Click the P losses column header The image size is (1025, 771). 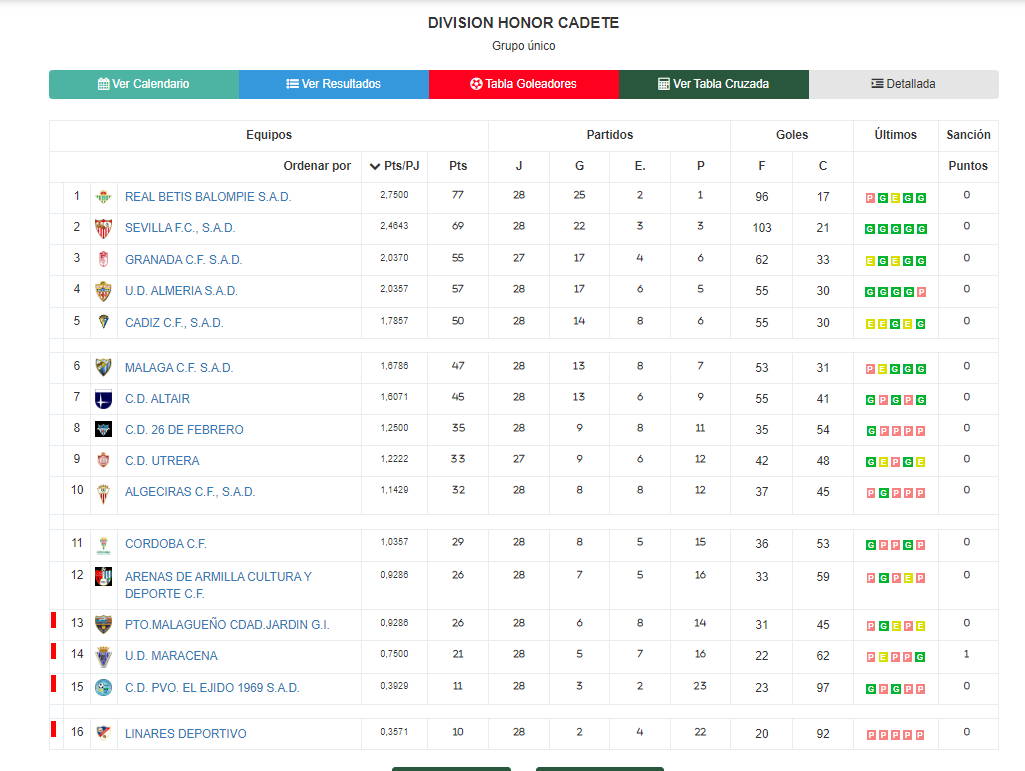pyautogui.click(x=700, y=166)
